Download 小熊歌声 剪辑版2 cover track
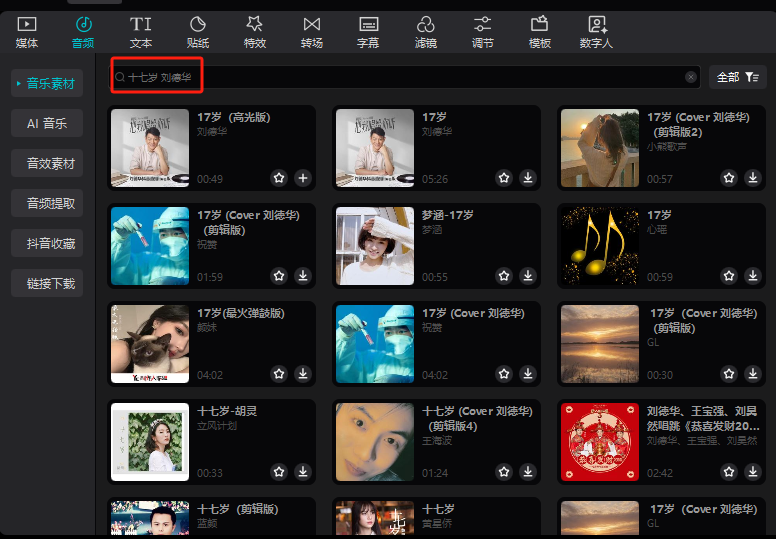 [753, 178]
